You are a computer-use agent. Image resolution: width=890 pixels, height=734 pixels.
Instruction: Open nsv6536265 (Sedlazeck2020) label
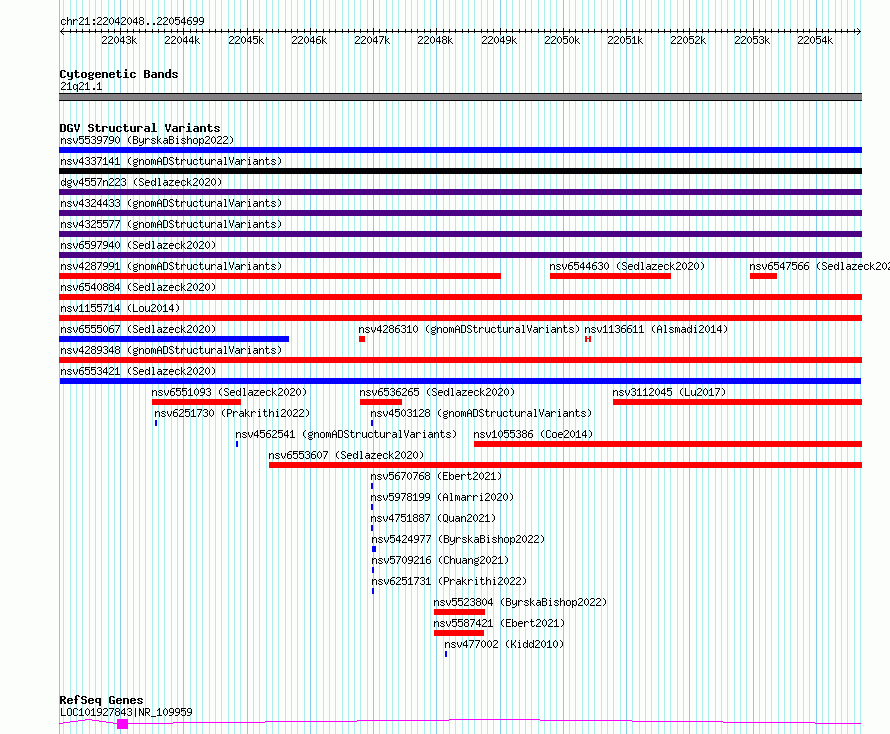point(437,392)
